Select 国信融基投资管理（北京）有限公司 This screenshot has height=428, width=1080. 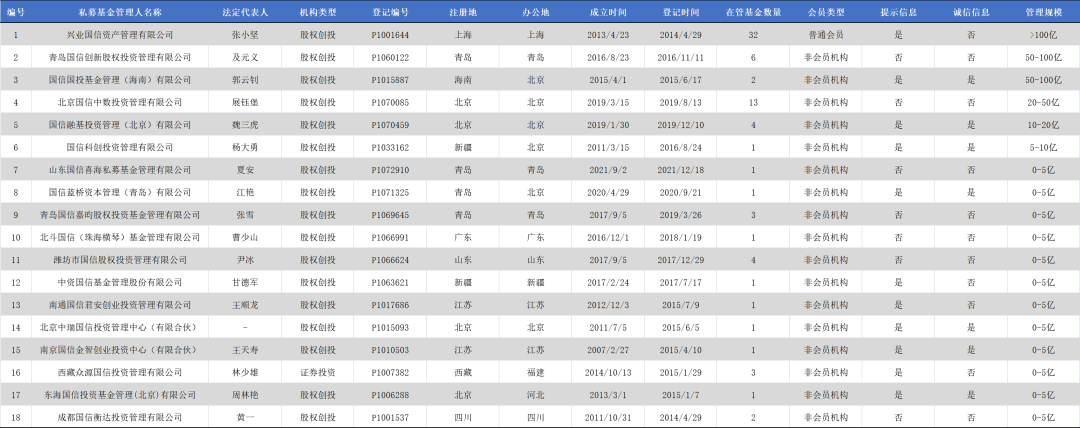(x=120, y=125)
